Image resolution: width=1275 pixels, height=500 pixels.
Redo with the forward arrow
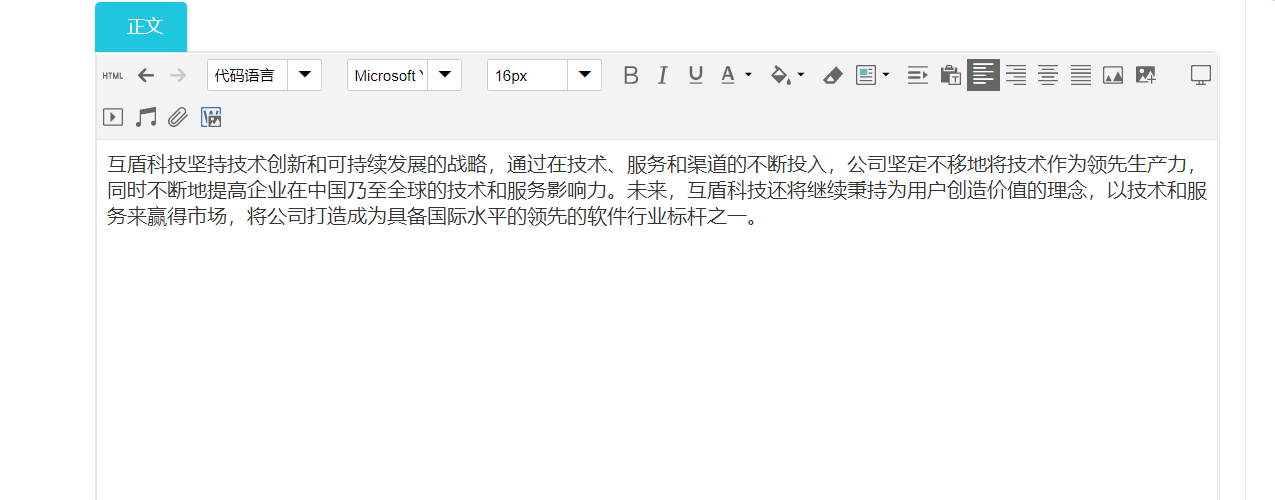(178, 75)
